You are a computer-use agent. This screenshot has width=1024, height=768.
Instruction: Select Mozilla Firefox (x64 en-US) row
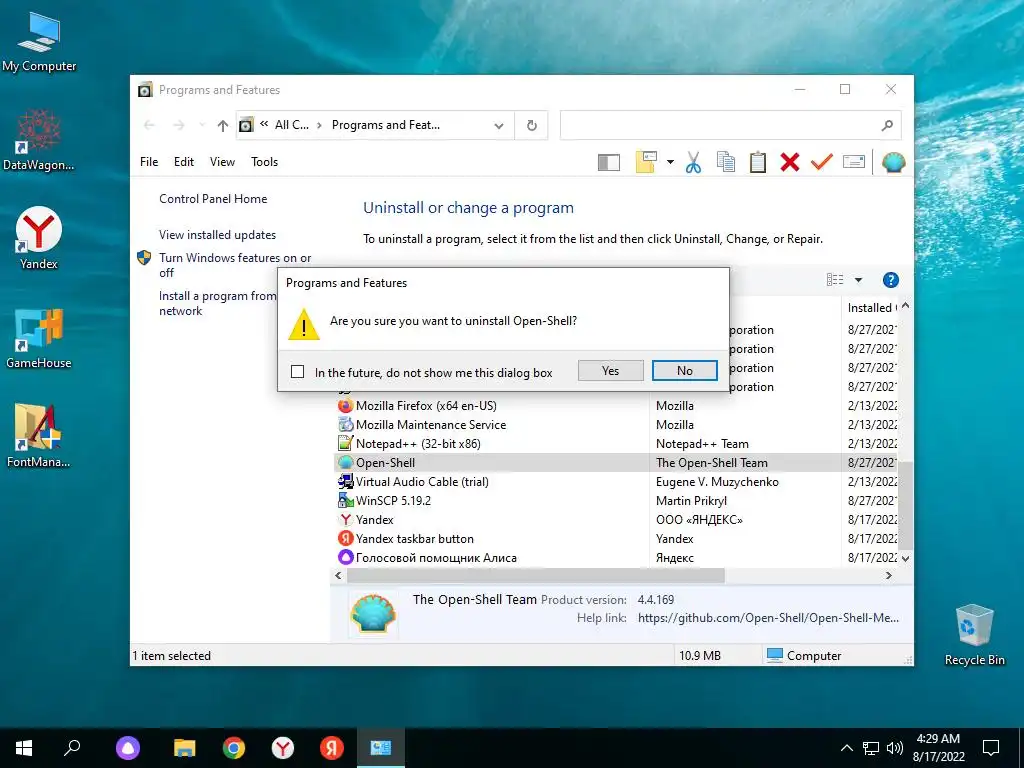pyautogui.click(x=617, y=406)
